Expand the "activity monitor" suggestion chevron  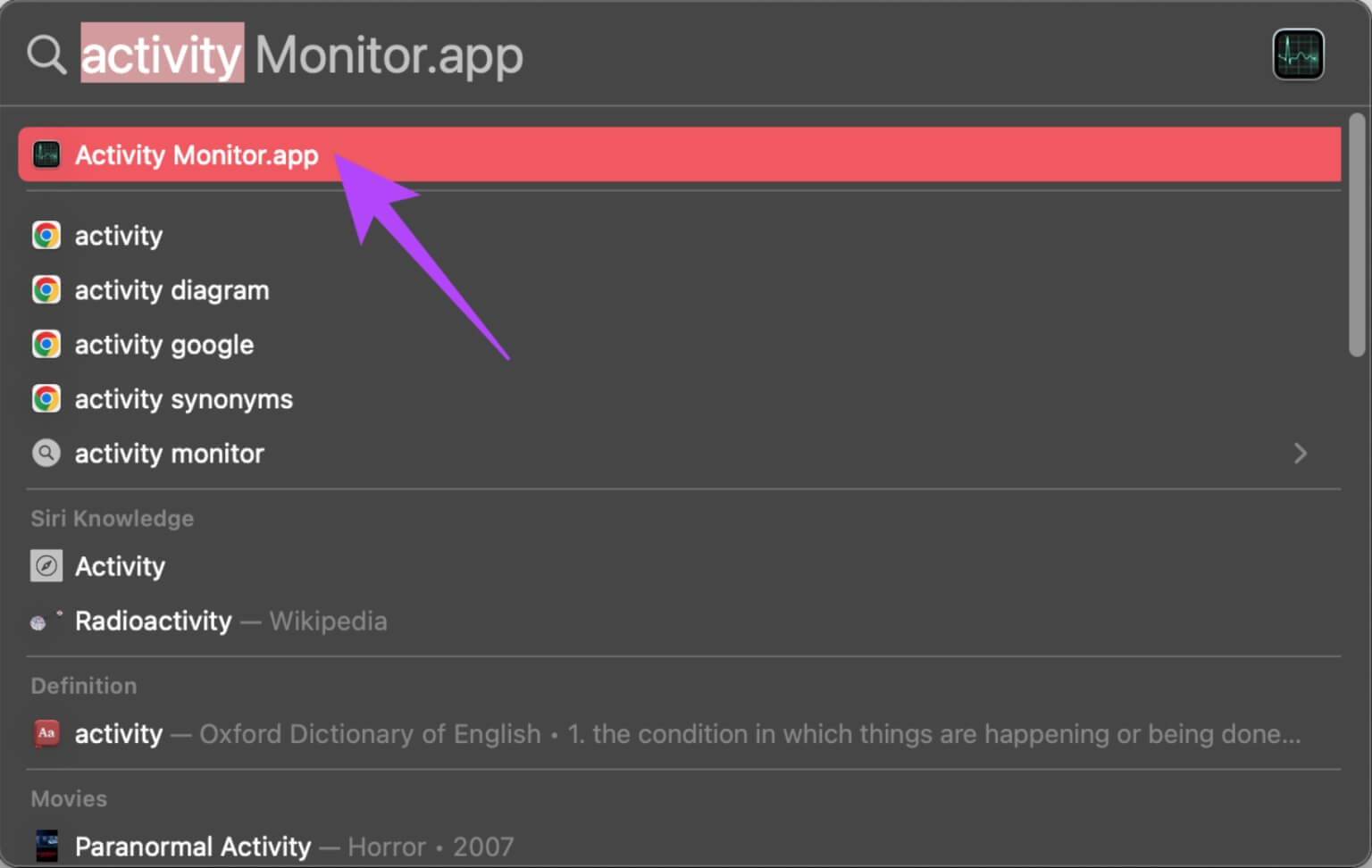tap(1300, 454)
